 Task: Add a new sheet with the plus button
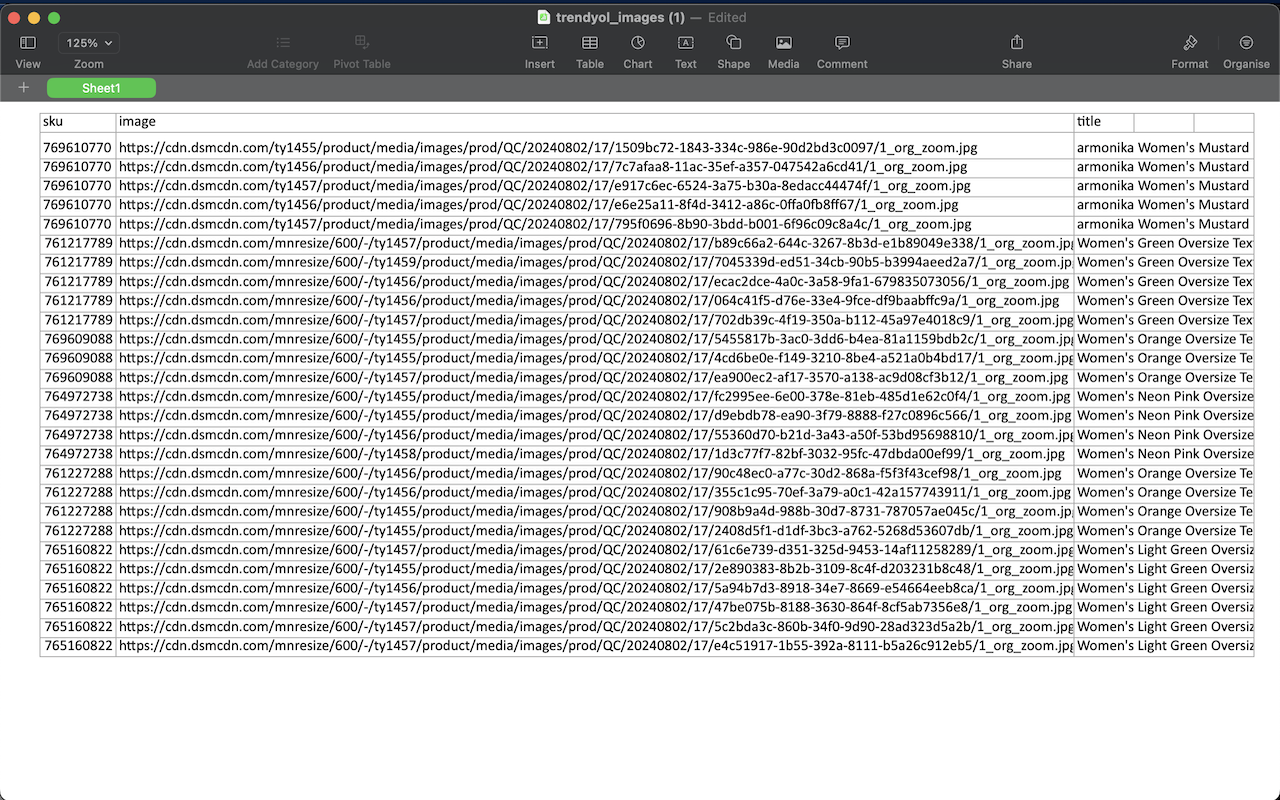point(24,88)
